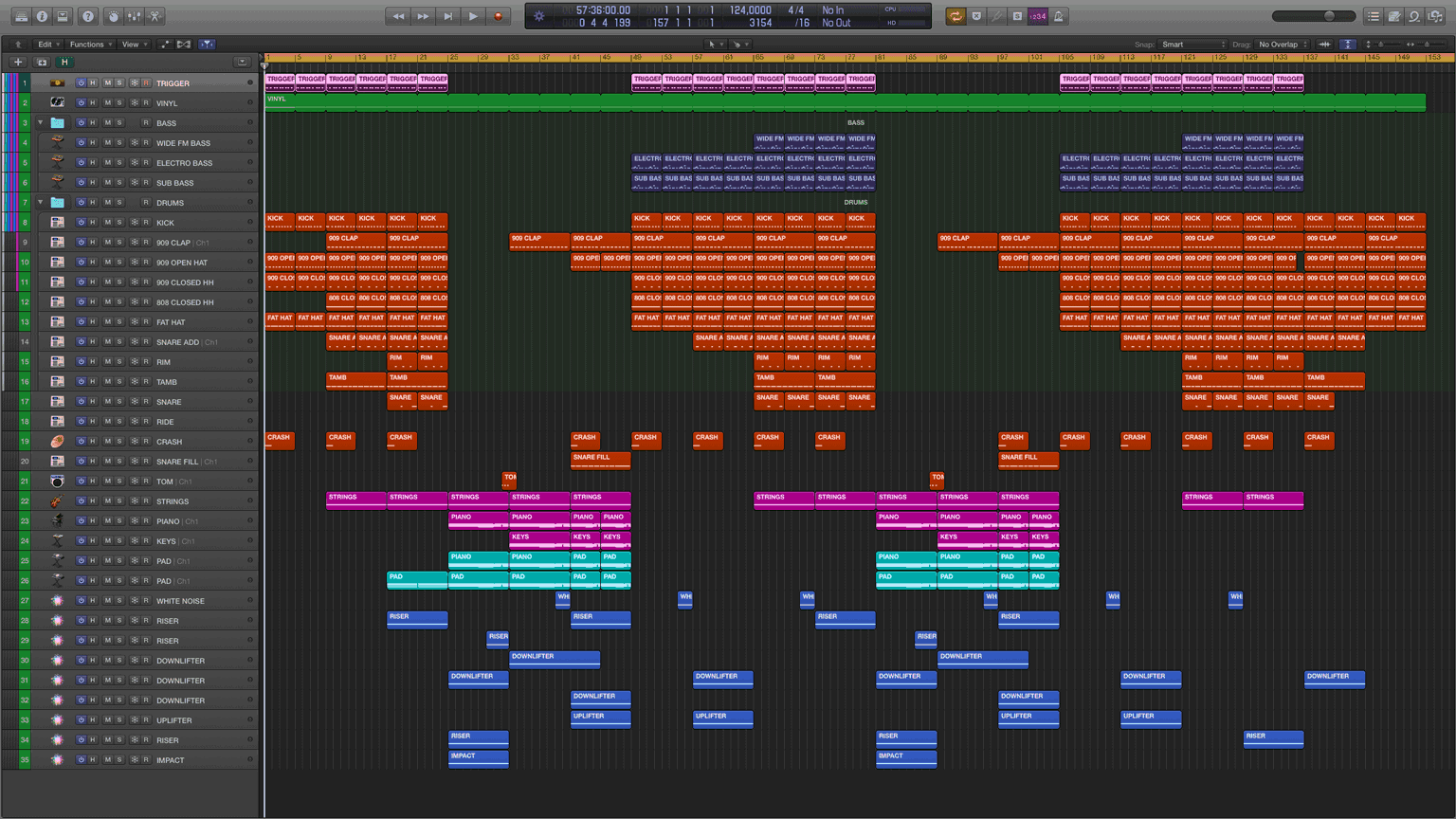Click the Add Track plus button
1456x819 pixels.
[16, 62]
